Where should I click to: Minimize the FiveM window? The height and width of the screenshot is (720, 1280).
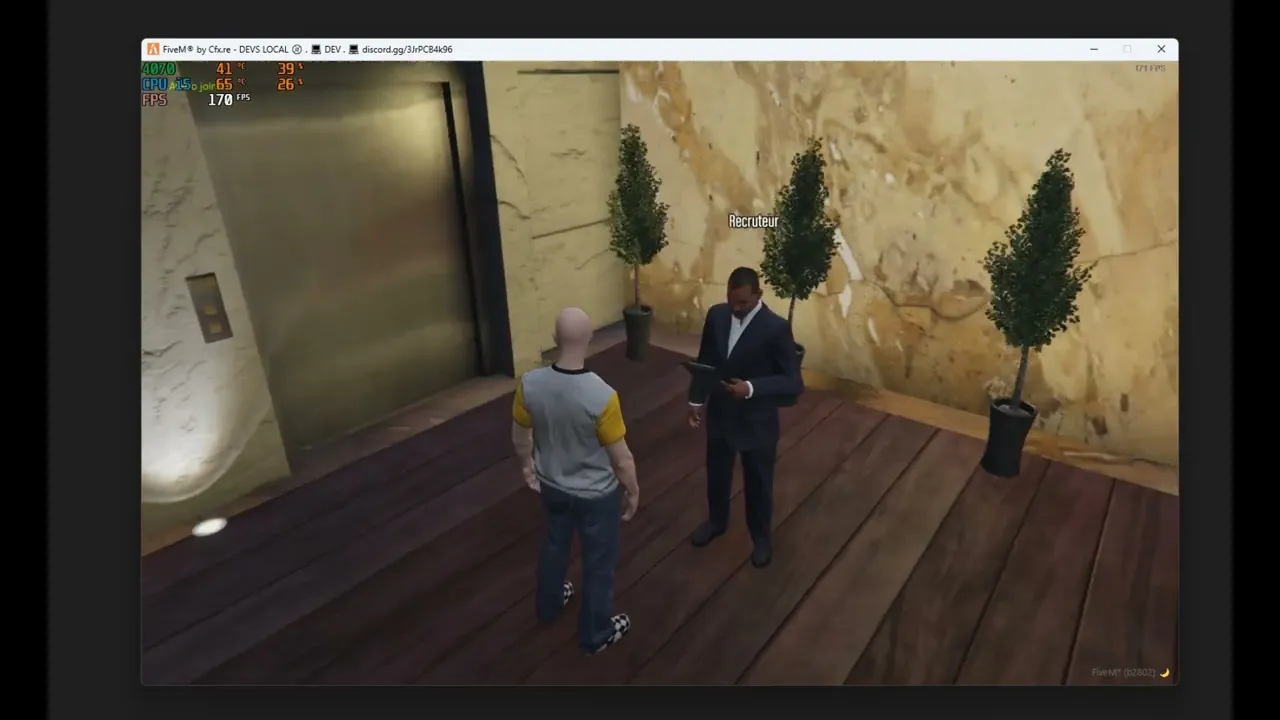coord(1094,49)
